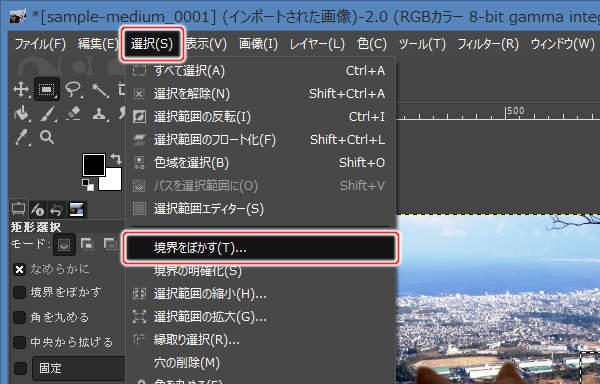Screen dimensions: 600x384
Task: Open the ウィンドウ(W) menu
Action: coord(562,44)
